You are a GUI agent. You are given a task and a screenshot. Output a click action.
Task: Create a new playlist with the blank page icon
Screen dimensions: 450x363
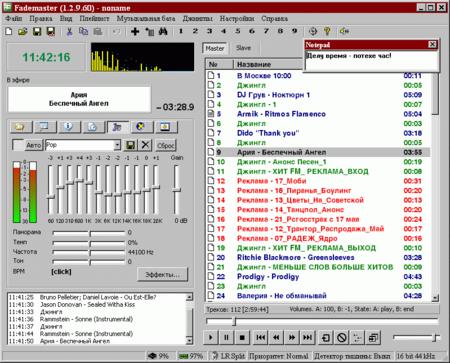point(9,32)
